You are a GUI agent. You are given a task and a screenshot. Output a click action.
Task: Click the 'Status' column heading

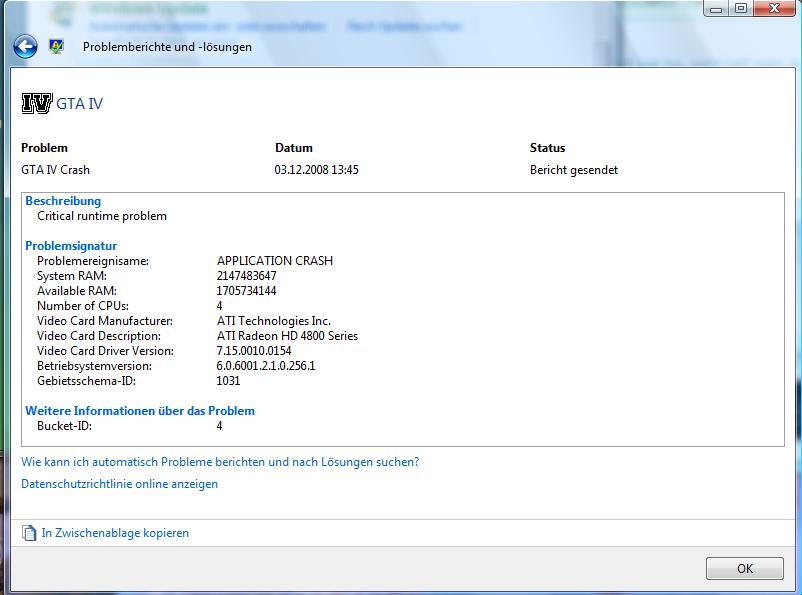547,148
